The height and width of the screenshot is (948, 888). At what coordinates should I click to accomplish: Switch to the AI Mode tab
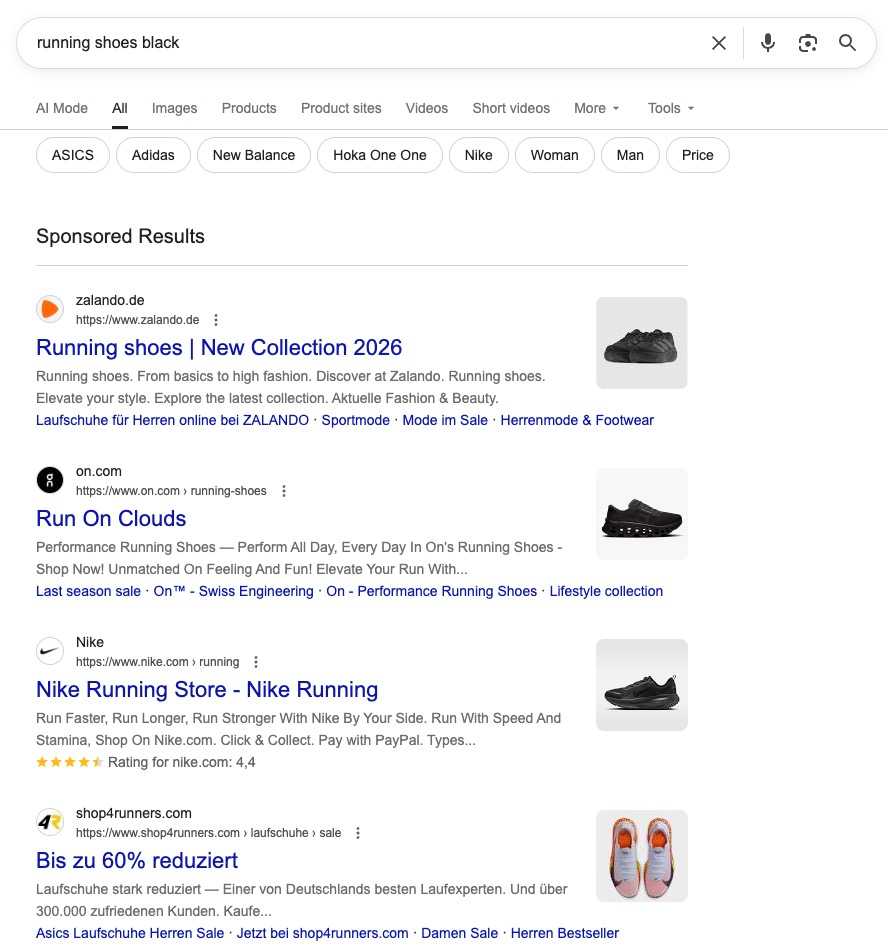[62, 108]
